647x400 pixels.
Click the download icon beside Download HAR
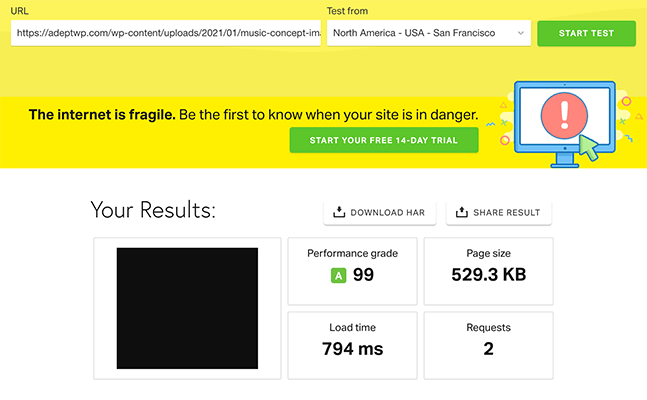[339, 212]
